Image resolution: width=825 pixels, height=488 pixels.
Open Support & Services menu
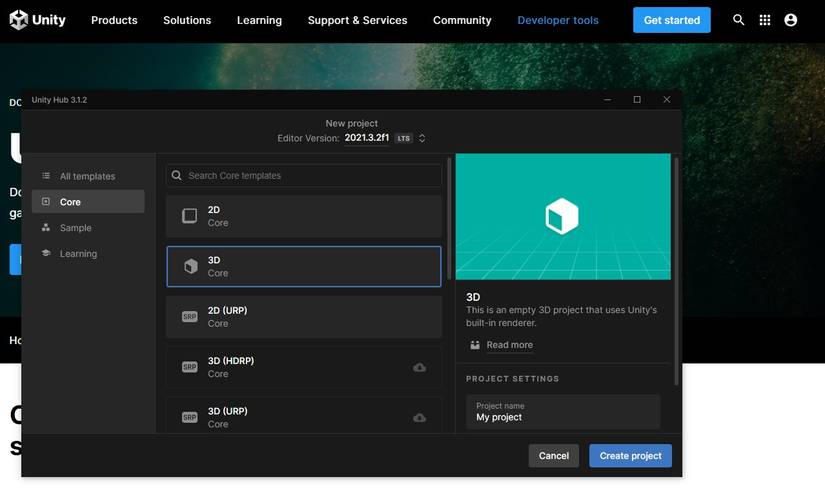click(357, 20)
